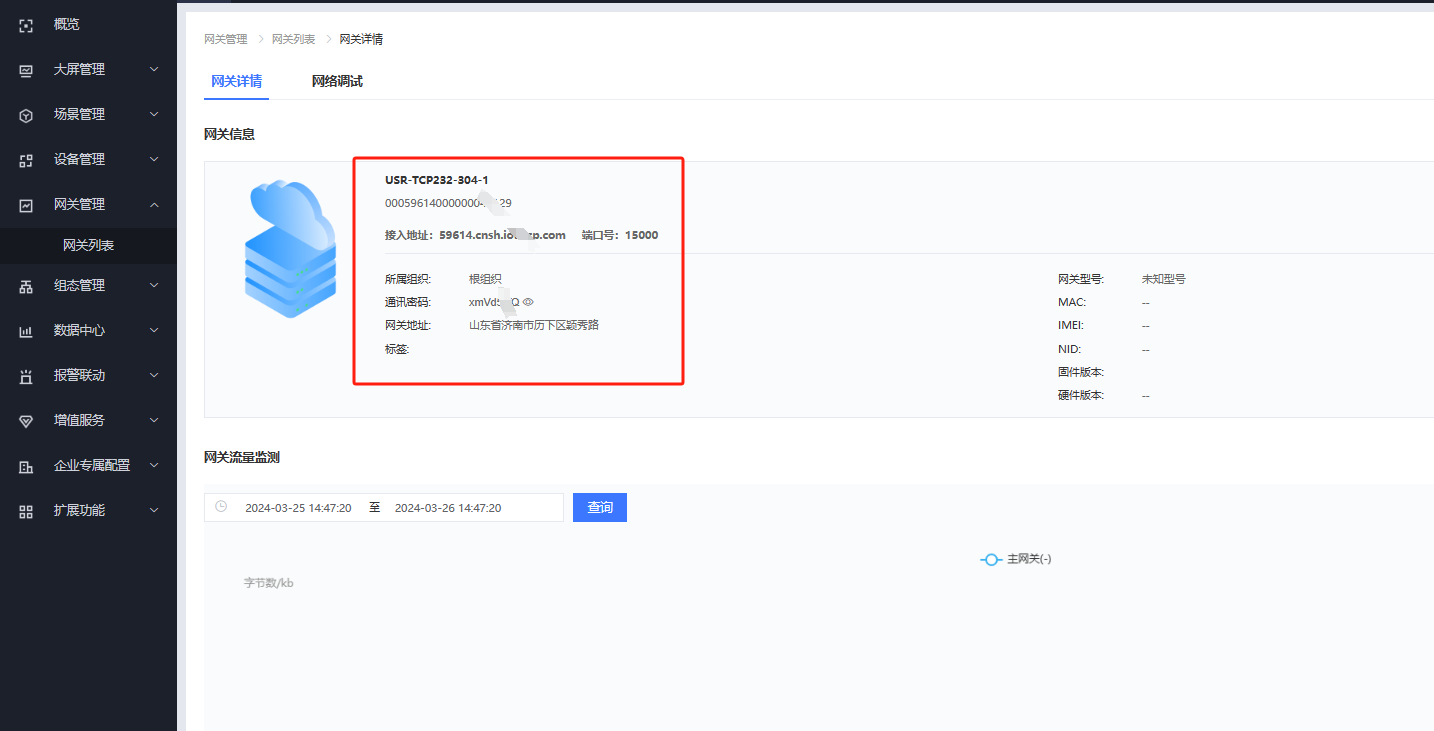Click the 增值服务 diamond icon

pos(27,421)
